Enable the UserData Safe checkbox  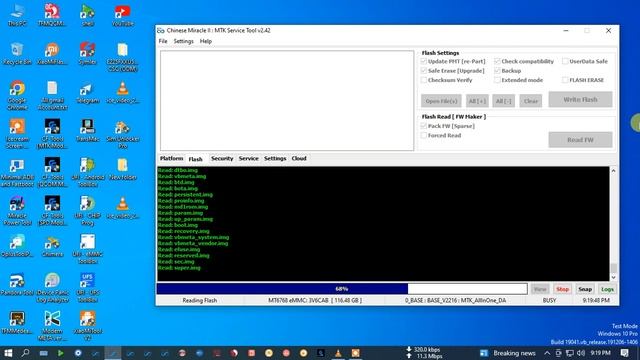coord(565,61)
